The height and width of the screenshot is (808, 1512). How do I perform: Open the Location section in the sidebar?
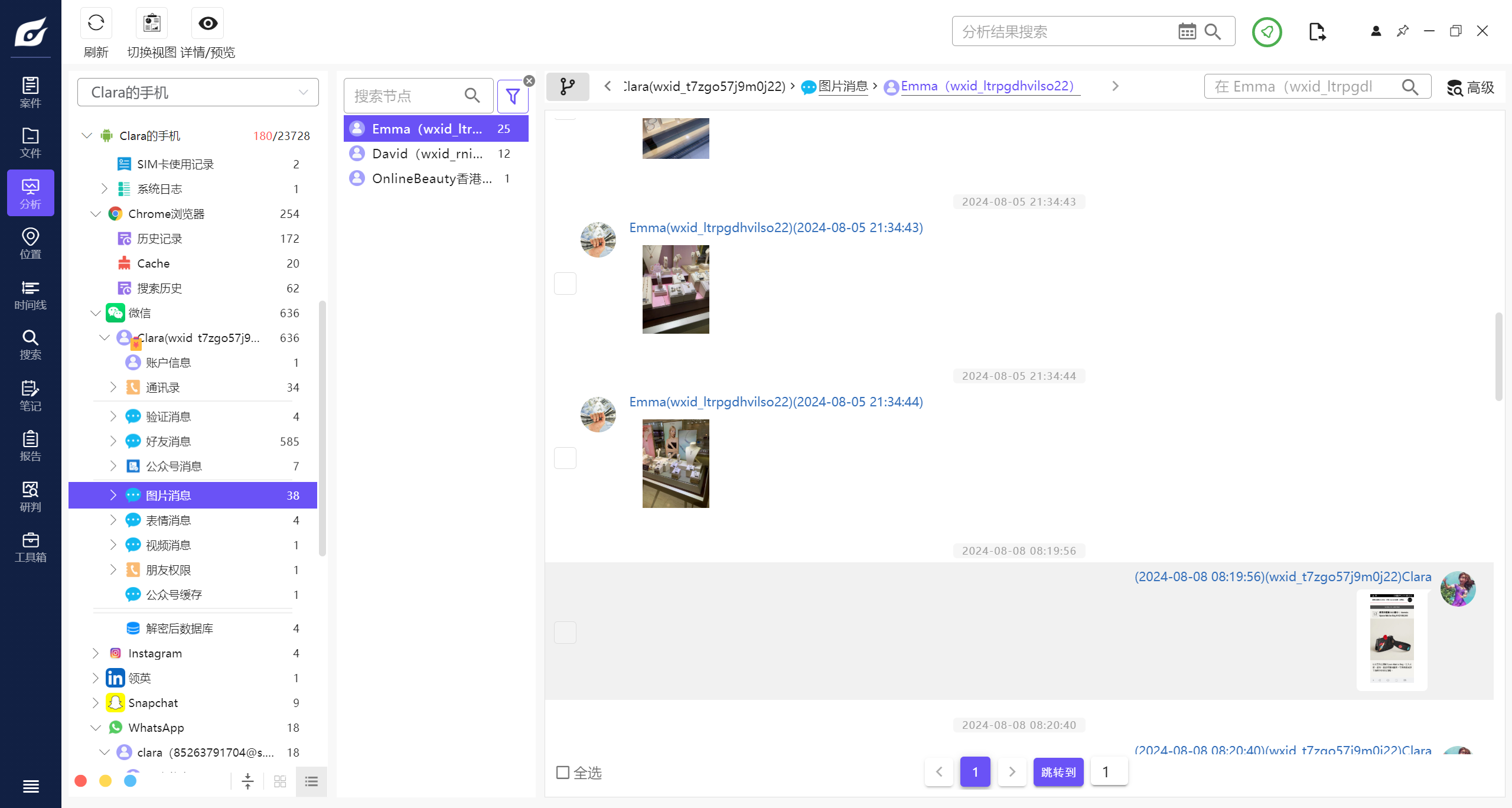[x=30, y=244]
